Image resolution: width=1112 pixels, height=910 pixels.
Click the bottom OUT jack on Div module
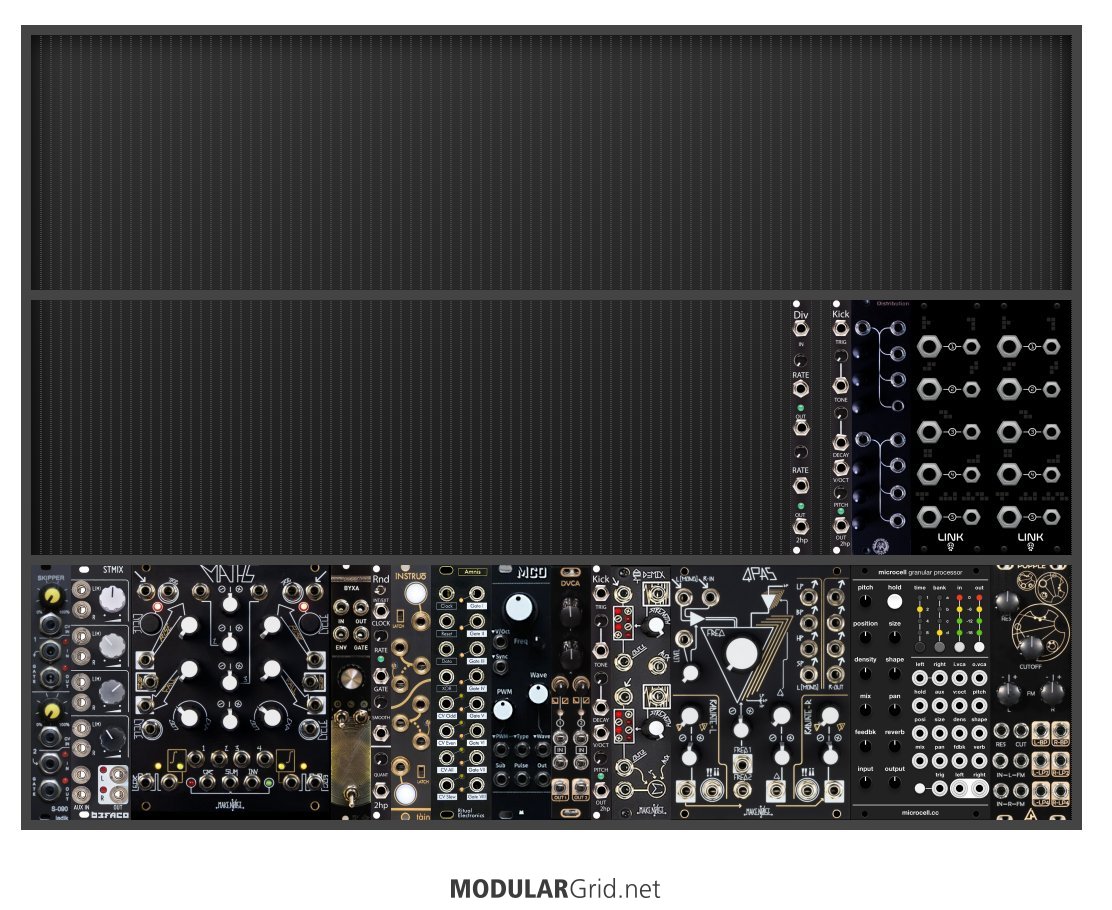pyautogui.click(x=800, y=526)
